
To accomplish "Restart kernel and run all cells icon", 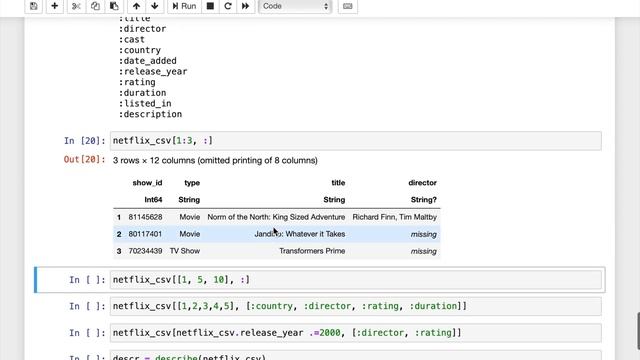I will tap(245, 6).
